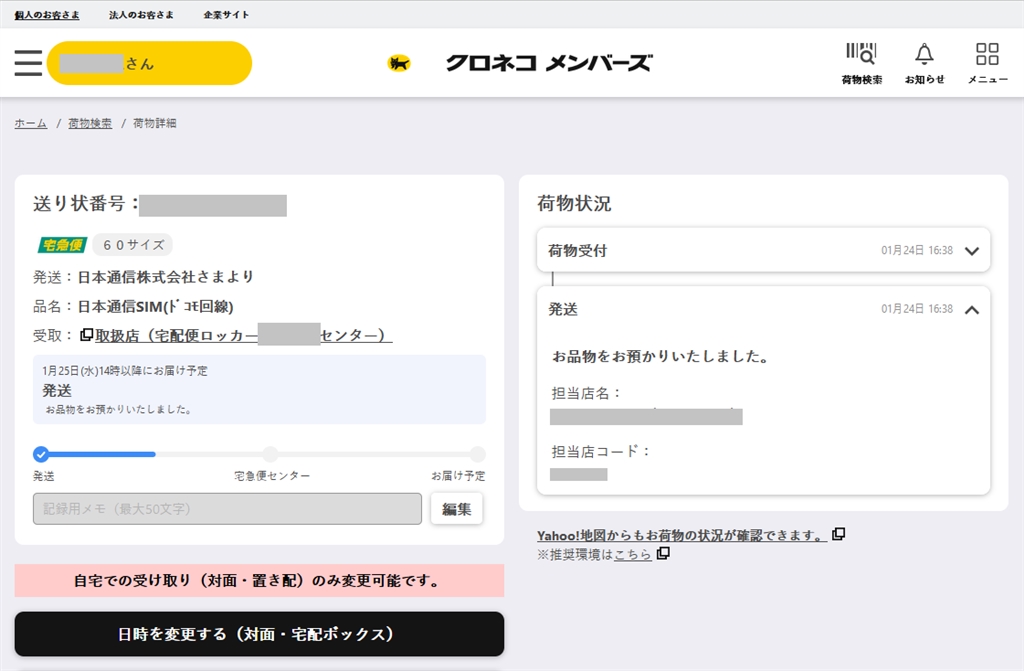The image size is (1024, 671).
Task: Go to ホーム breadcrumb link
Action: 31,123
